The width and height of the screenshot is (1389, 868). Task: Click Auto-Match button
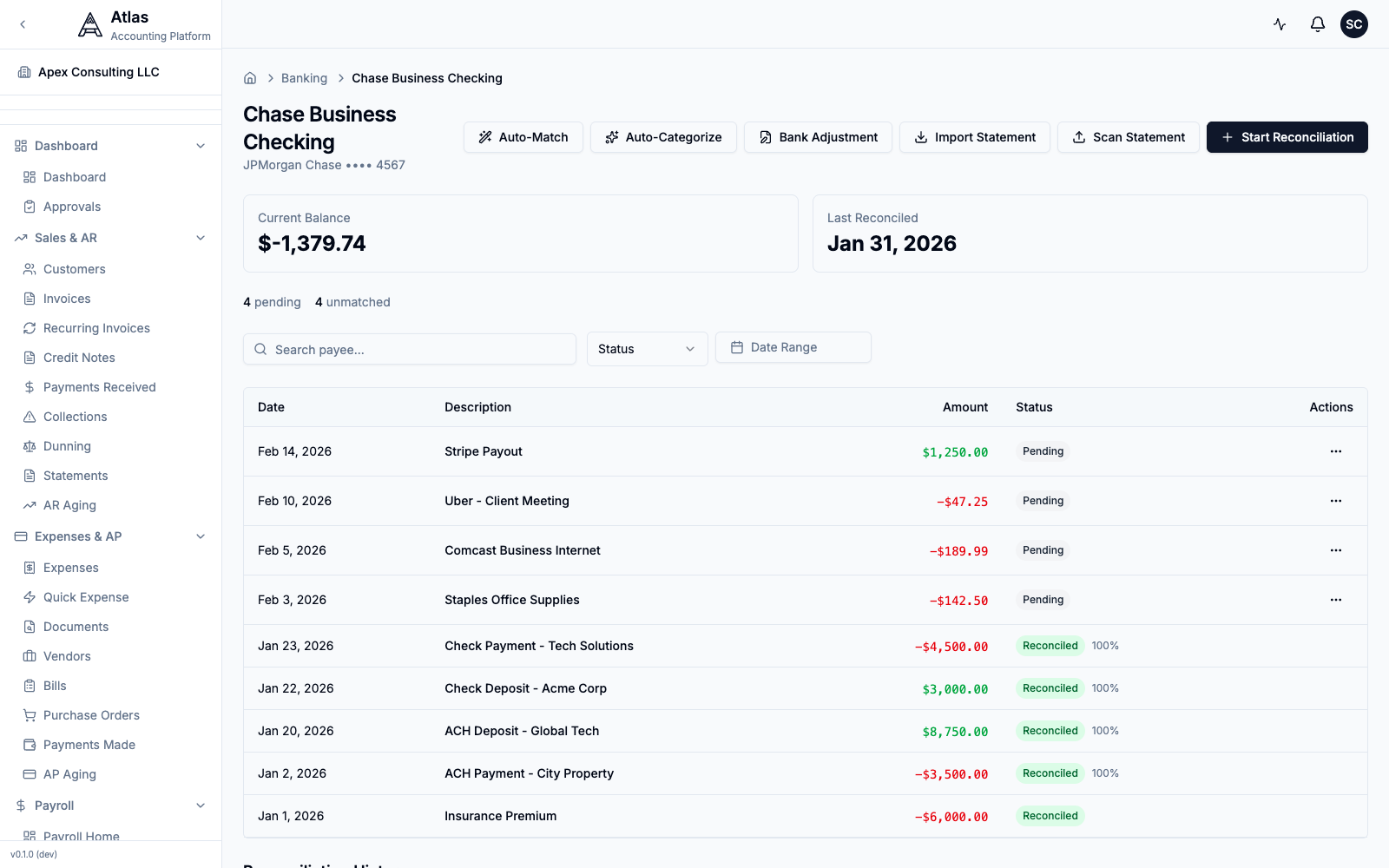coord(523,137)
